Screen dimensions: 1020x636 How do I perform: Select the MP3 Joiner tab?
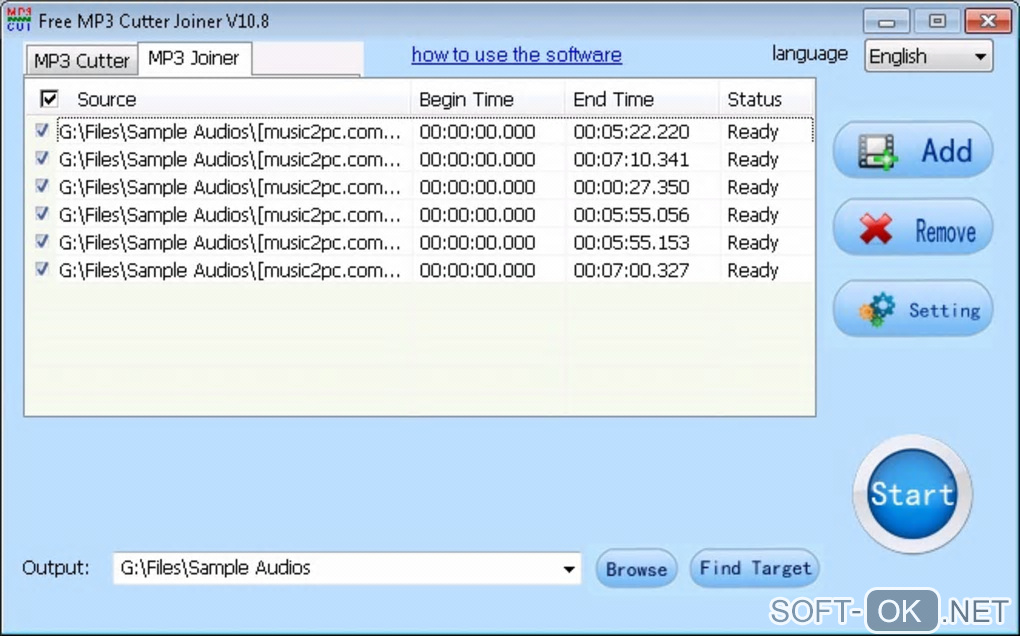pyautogui.click(x=194, y=59)
